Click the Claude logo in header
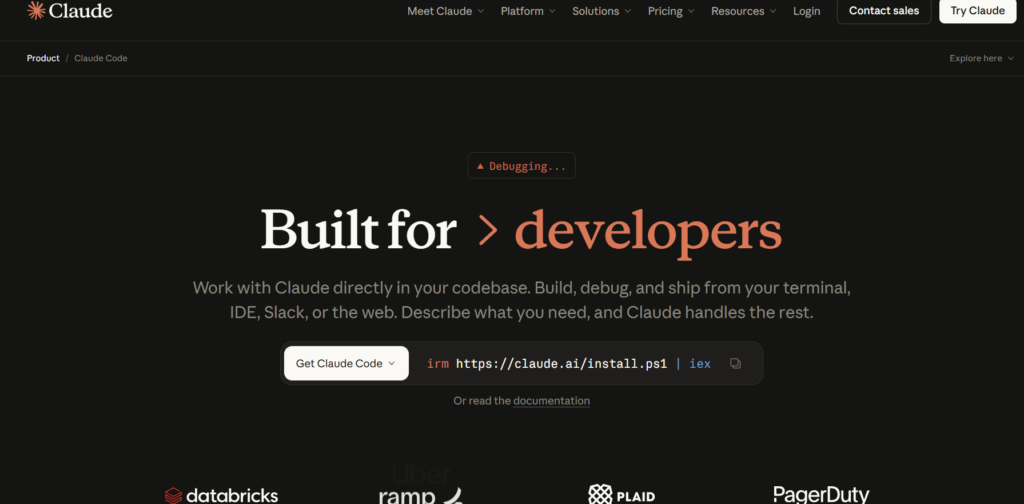Image resolution: width=1024 pixels, height=504 pixels. pos(69,11)
